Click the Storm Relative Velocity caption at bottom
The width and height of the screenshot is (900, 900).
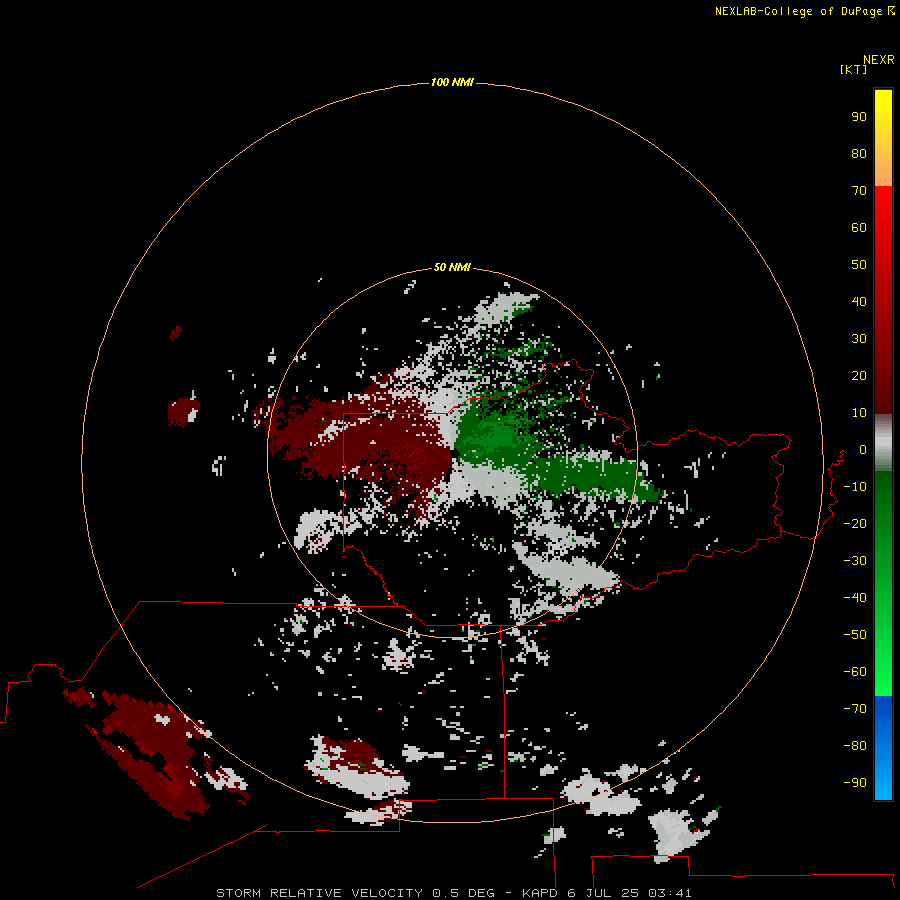[x=453, y=893]
